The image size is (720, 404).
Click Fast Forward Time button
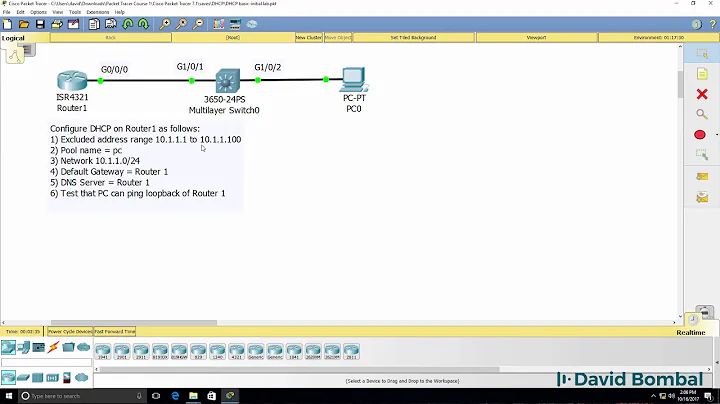click(115, 331)
